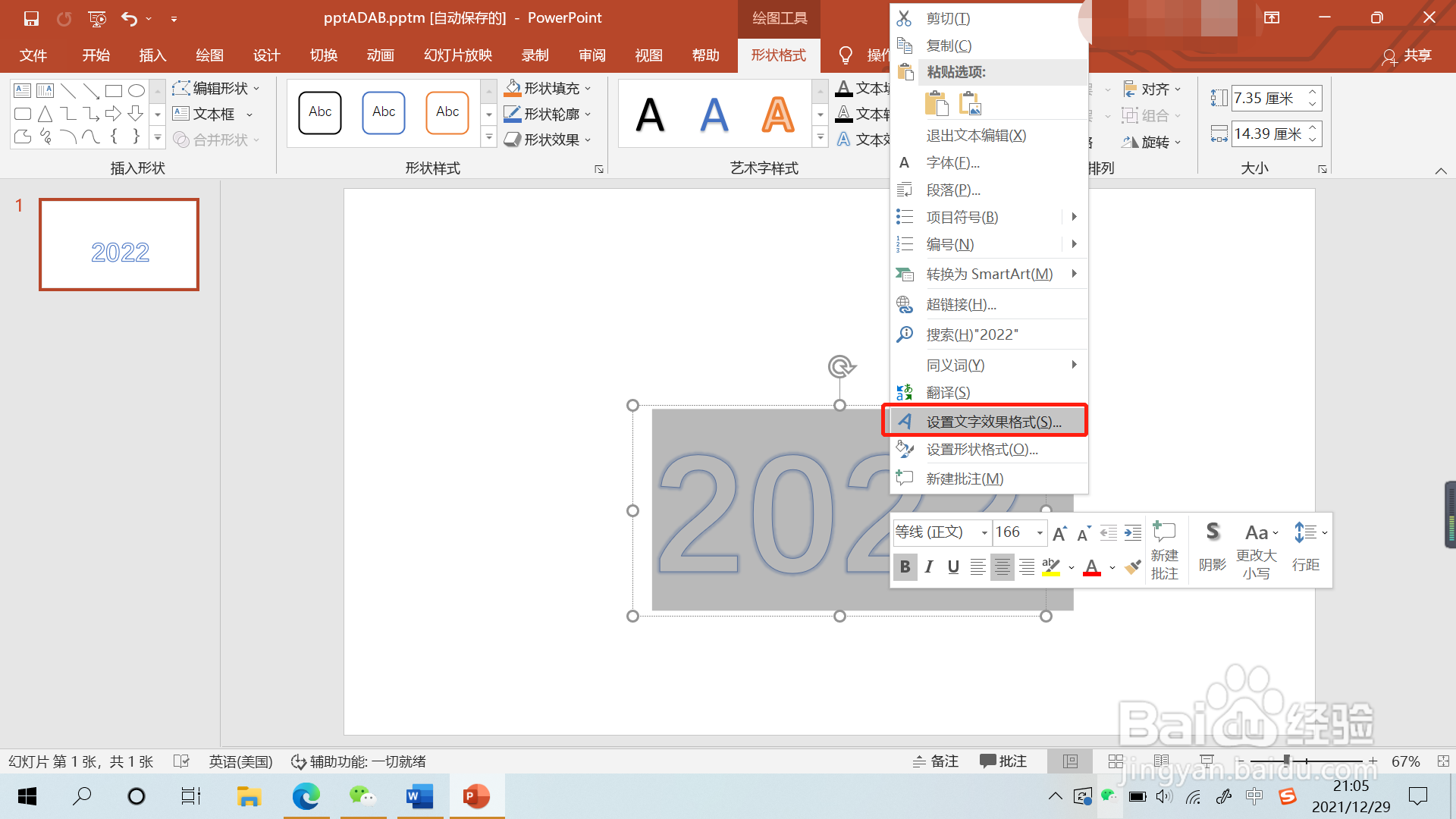Click the format painter brush in mini toolbar
The image size is (1456, 819).
pyautogui.click(x=1133, y=566)
